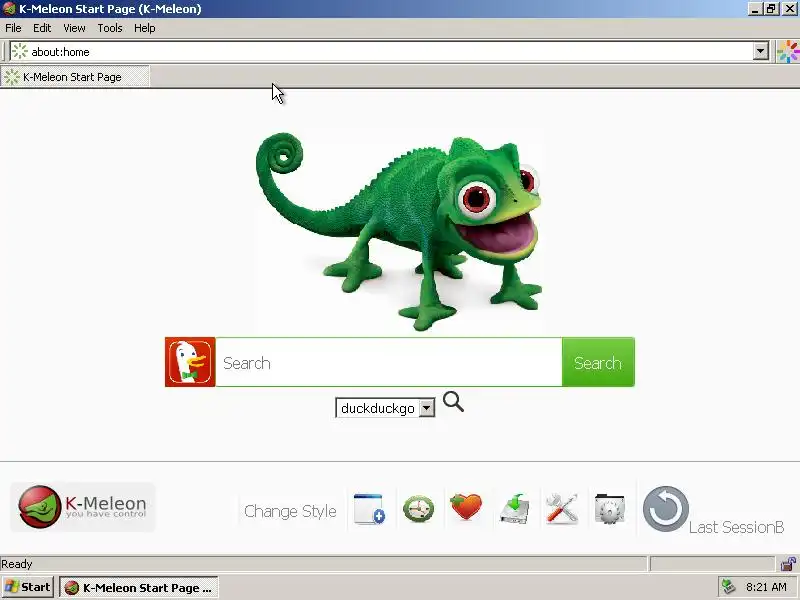Click the DuckDuckGo logo beside search box
The width and height of the screenshot is (800, 600).
190,362
